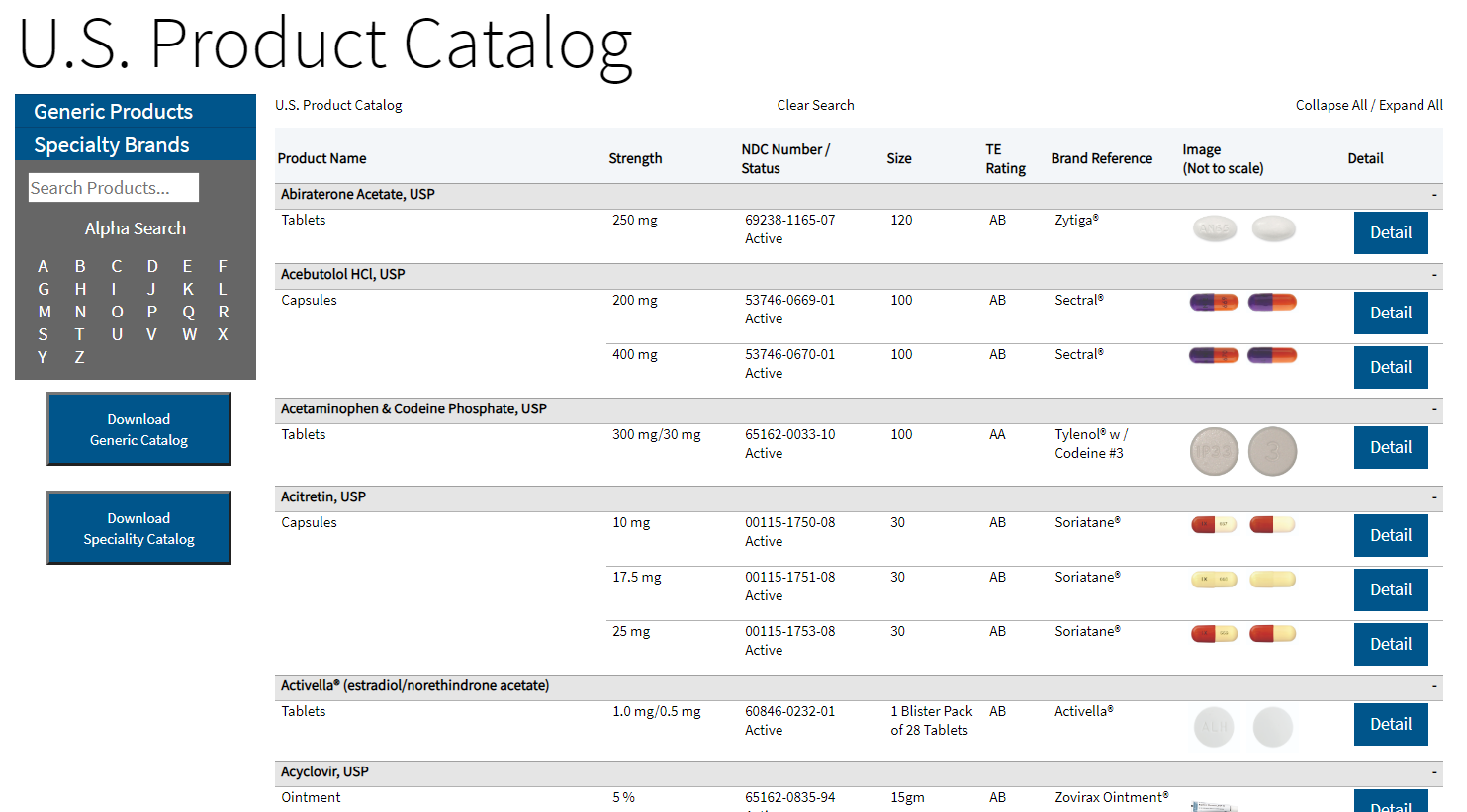Click Download Speciality Catalog
1467x812 pixels.
[138, 527]
